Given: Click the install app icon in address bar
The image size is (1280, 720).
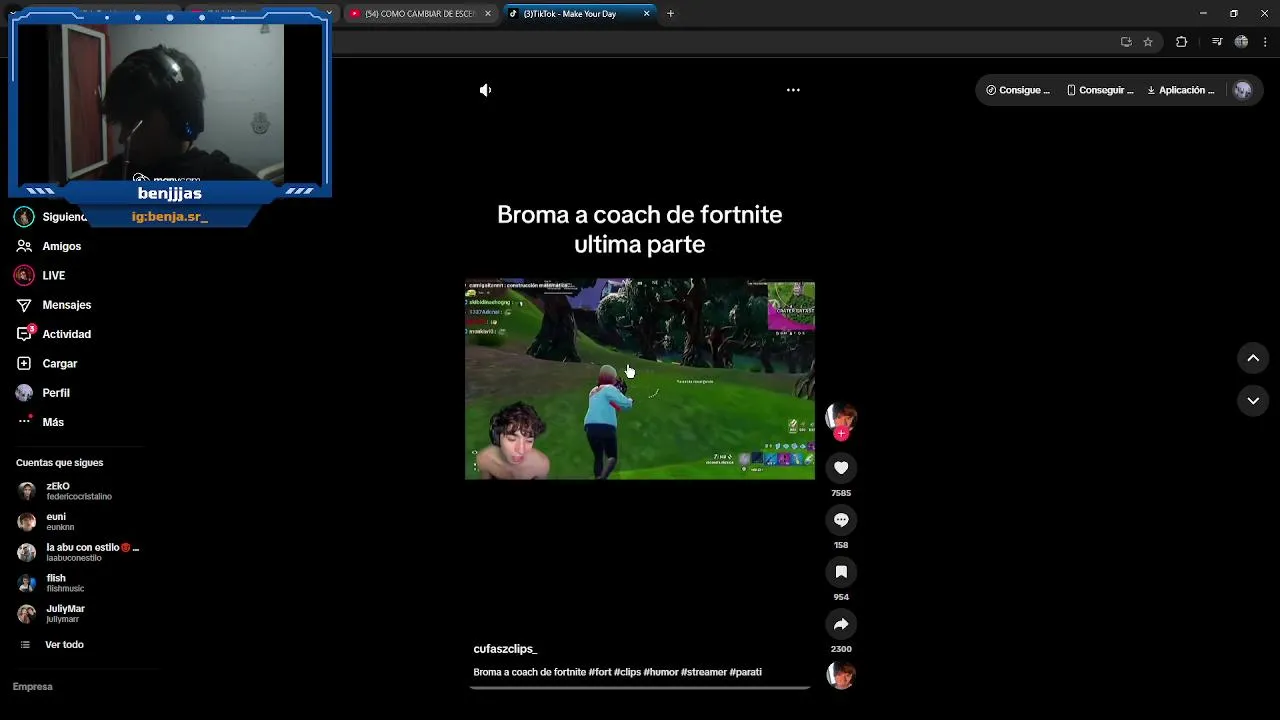Looking at the screenshot, I should tap(1126, 42).
